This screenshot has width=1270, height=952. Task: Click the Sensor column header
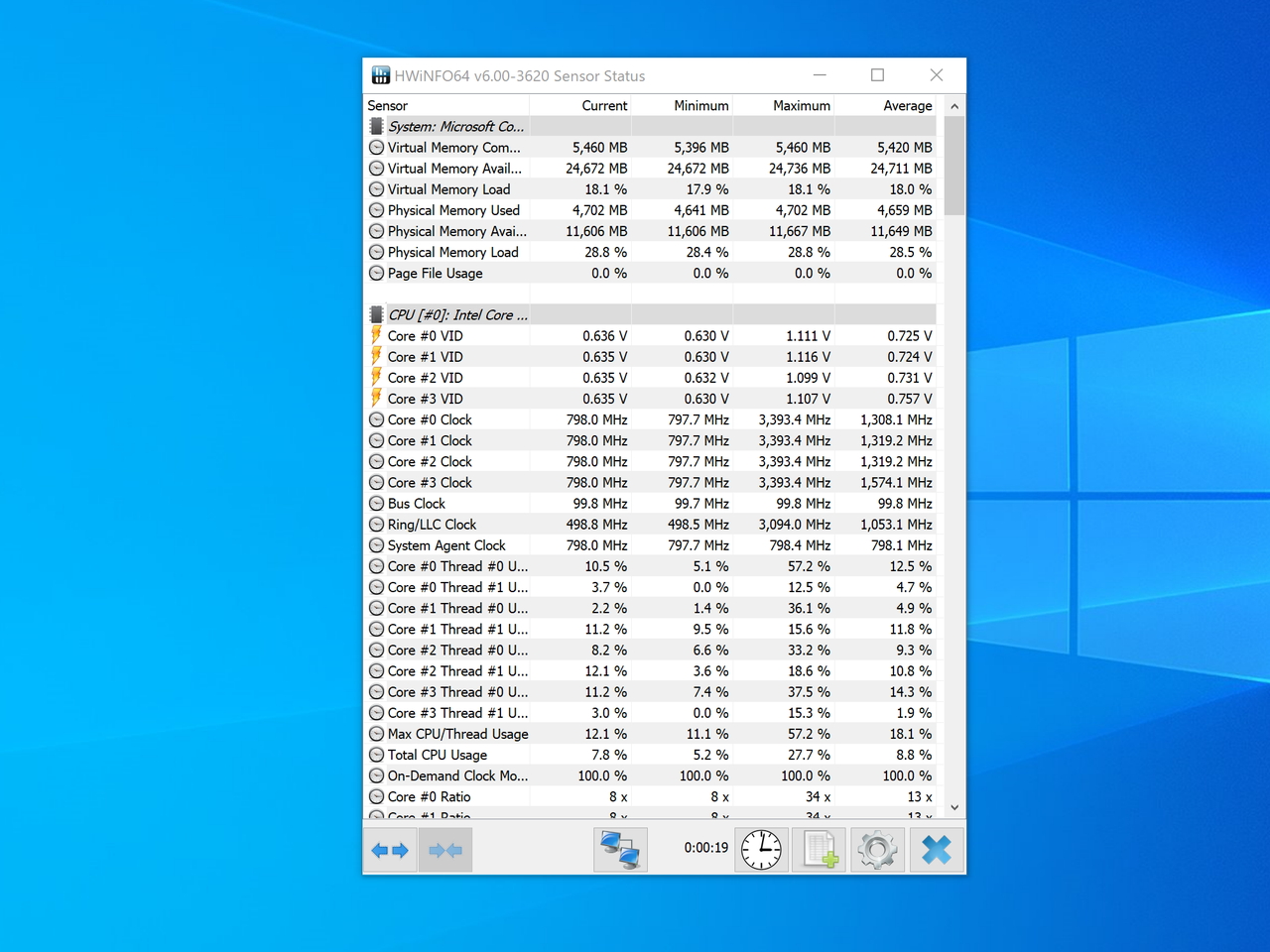click(x=446, y=105)
